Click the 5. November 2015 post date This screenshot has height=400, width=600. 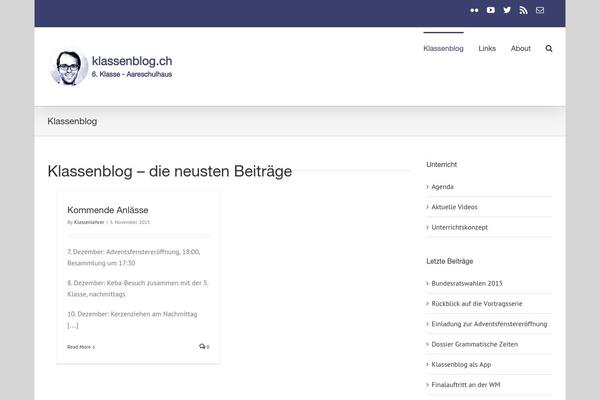130,222
